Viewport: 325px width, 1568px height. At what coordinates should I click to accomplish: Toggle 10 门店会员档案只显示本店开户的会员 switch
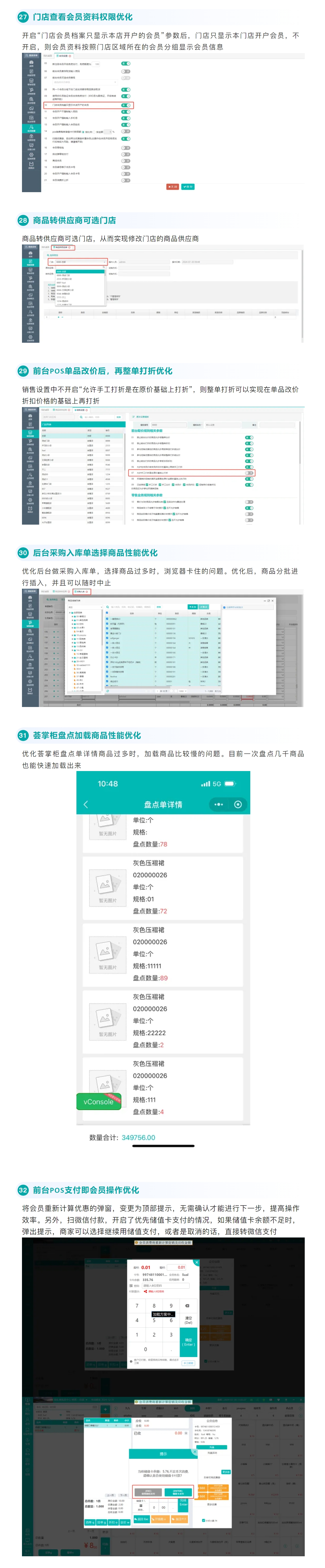(126, 105)
